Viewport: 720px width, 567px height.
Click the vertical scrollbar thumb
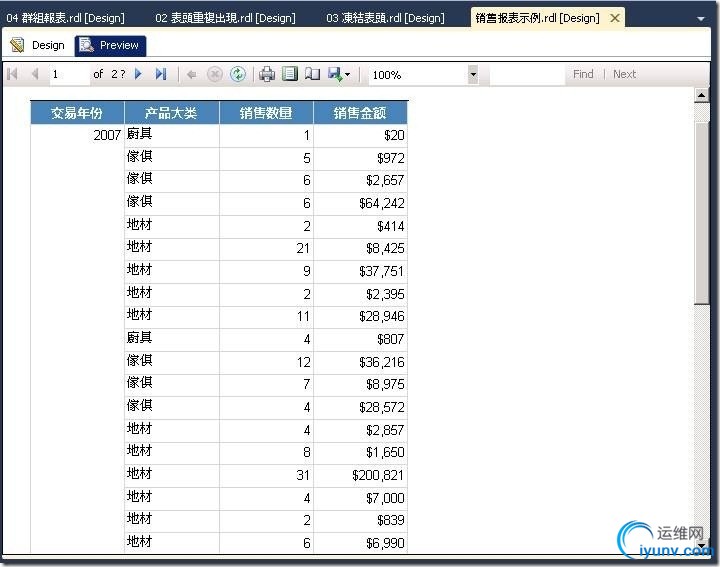point(702,213)
